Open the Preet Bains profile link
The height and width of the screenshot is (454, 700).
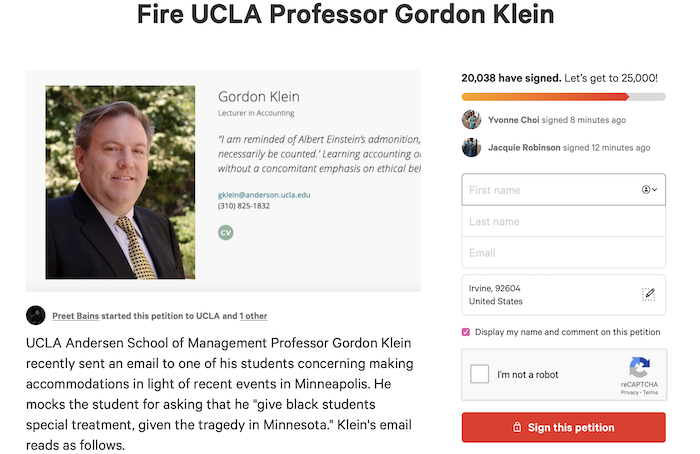pyautogui.click(x=75, y=316)
